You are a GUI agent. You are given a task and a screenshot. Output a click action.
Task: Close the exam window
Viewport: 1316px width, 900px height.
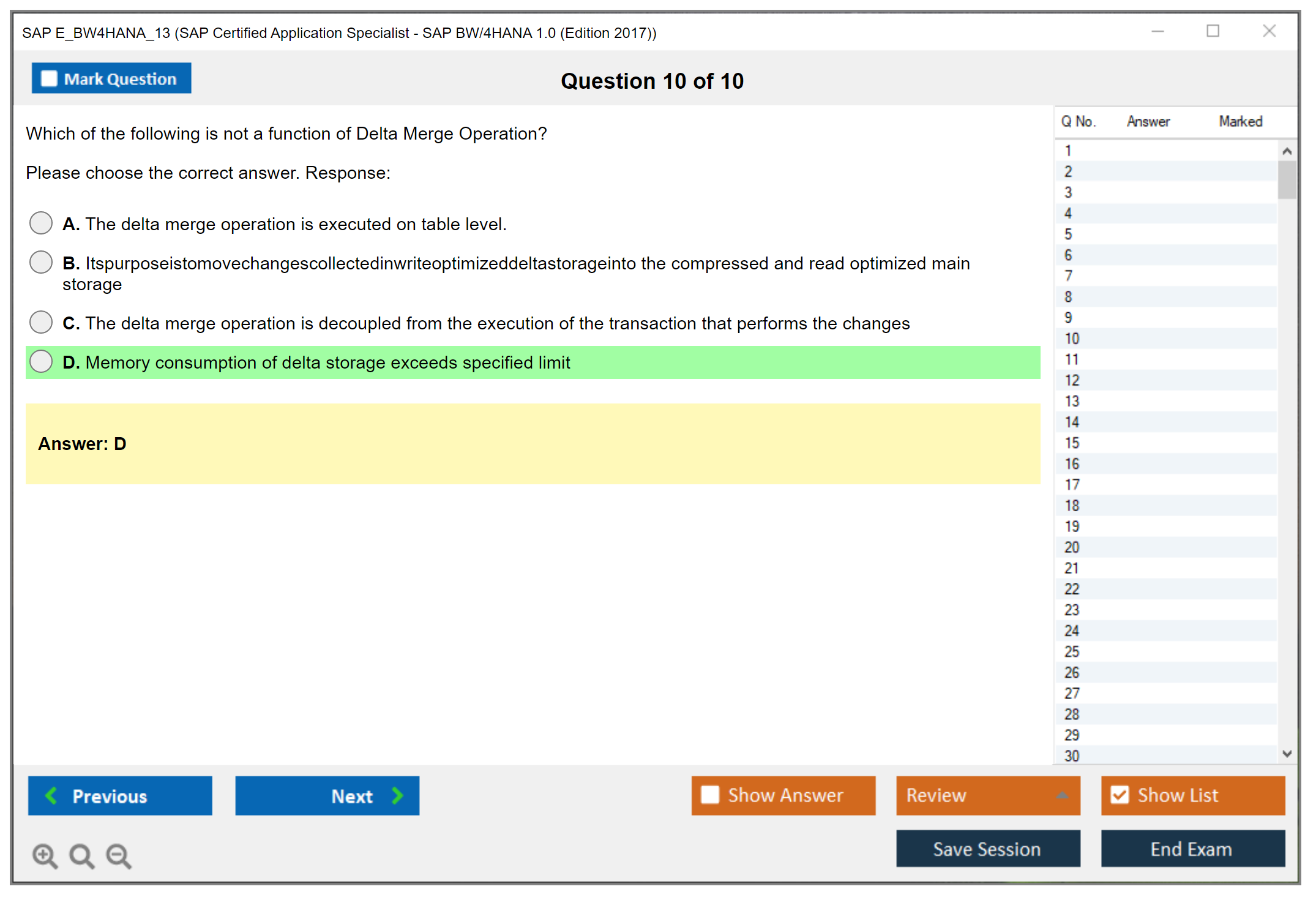pyautogui.click(x=1269, y=31)
